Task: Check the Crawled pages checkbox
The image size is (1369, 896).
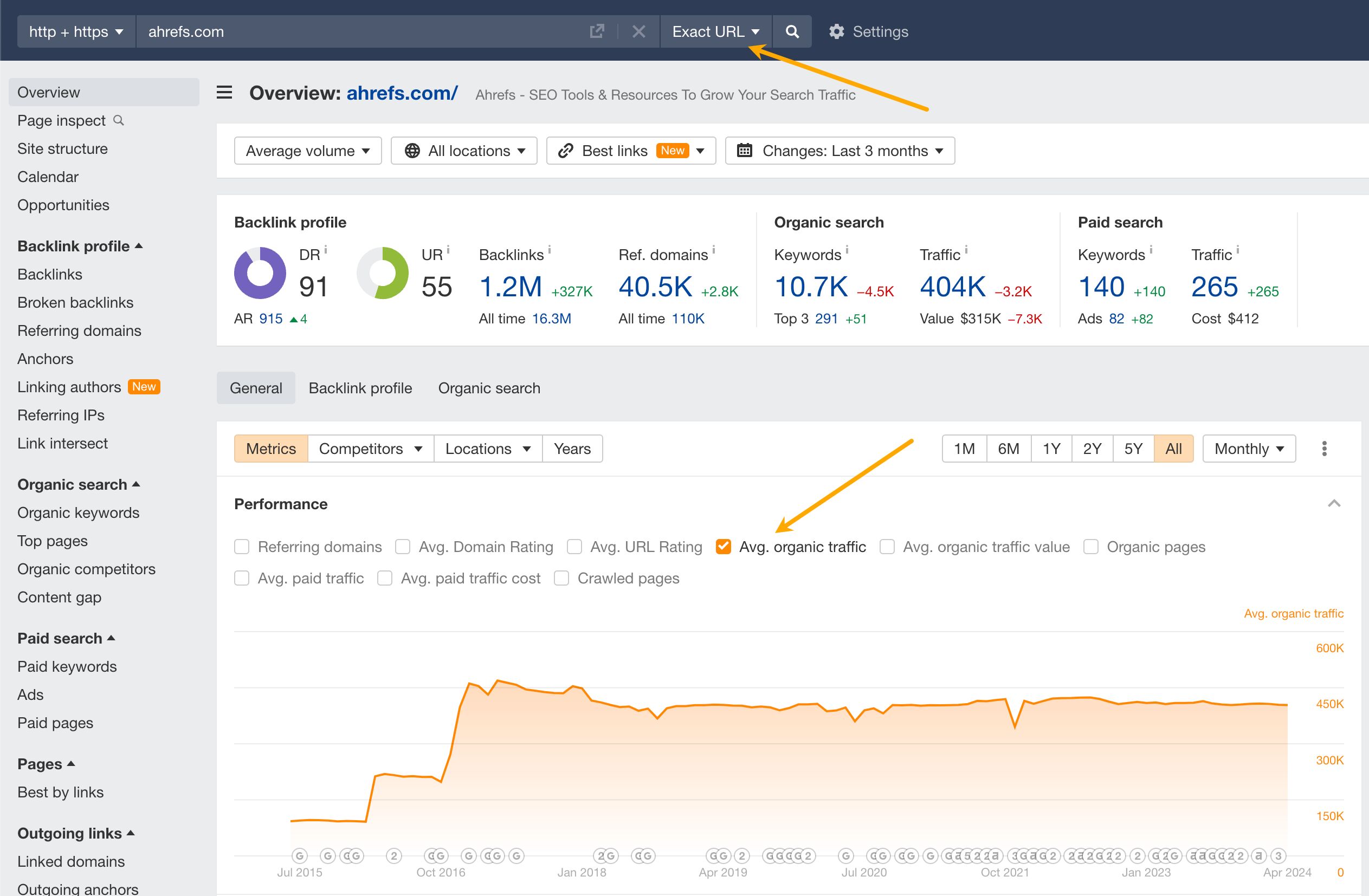Action: tap(561, 578)
